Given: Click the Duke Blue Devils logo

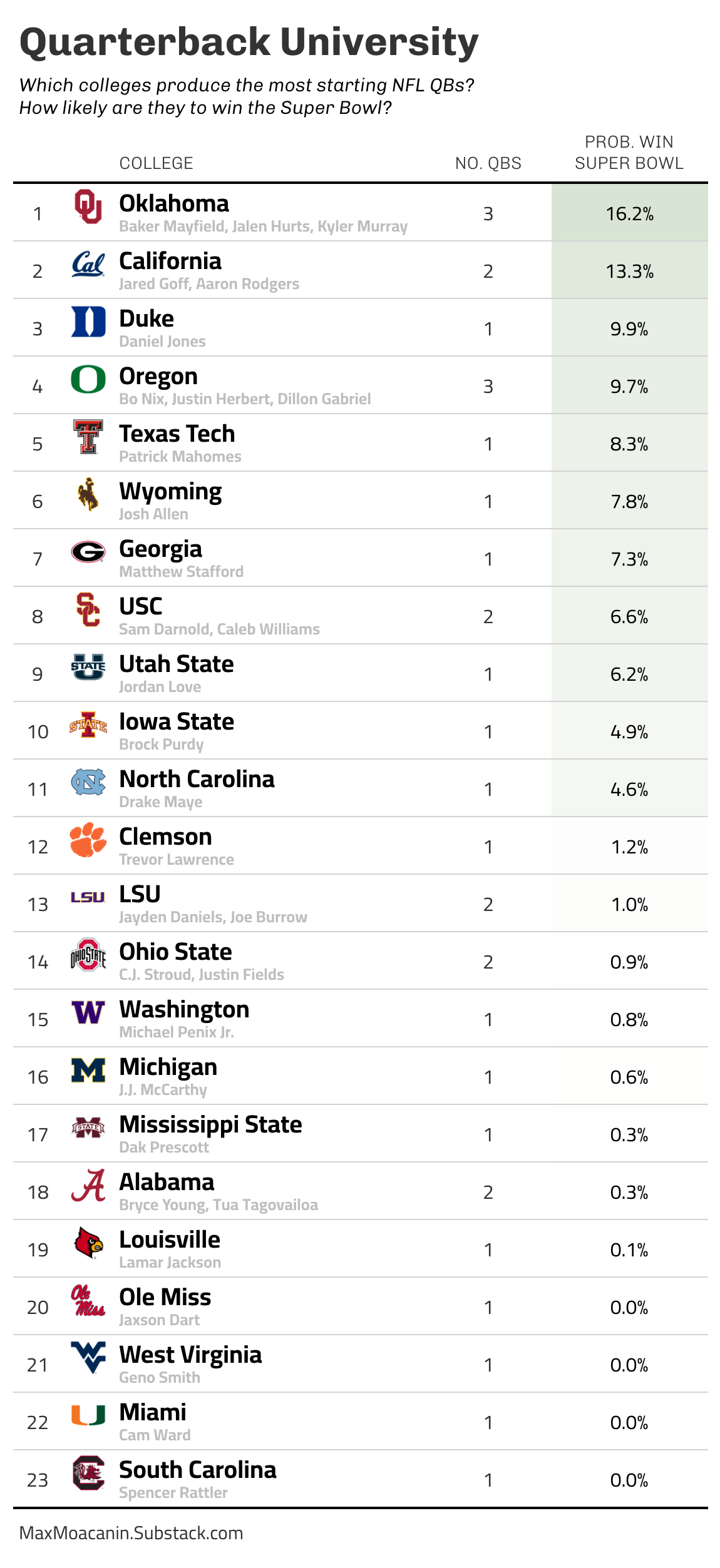Looking at the screenshot, I should pyautogui.click(x=88, y=322).
